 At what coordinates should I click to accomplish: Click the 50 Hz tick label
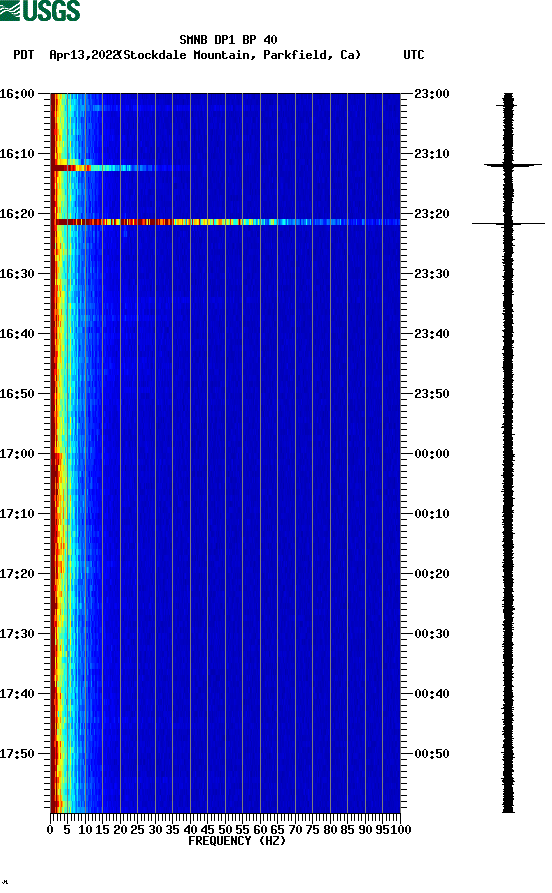pyautogui.click(x=225, y=830)
